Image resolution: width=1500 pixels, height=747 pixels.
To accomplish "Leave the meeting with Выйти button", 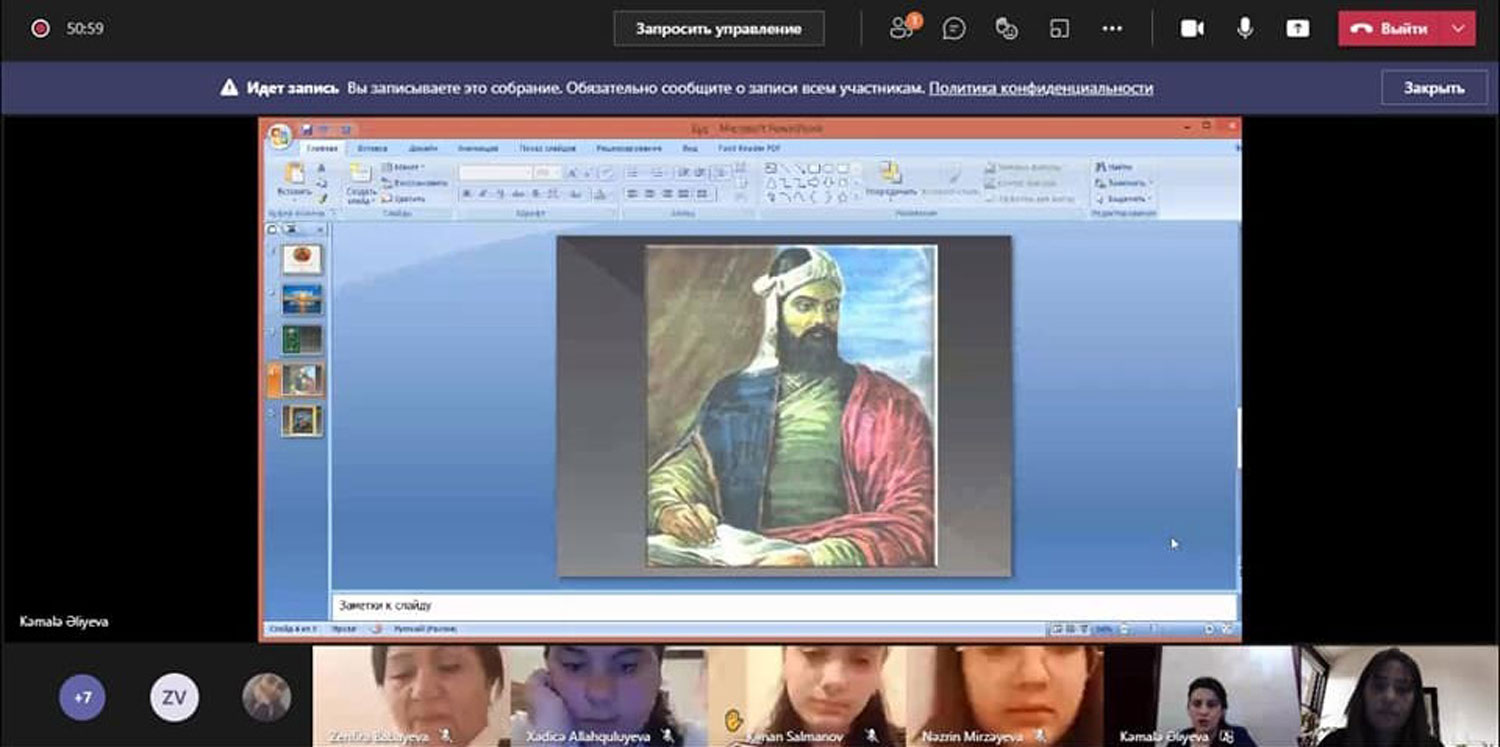I will (1391, 29).
